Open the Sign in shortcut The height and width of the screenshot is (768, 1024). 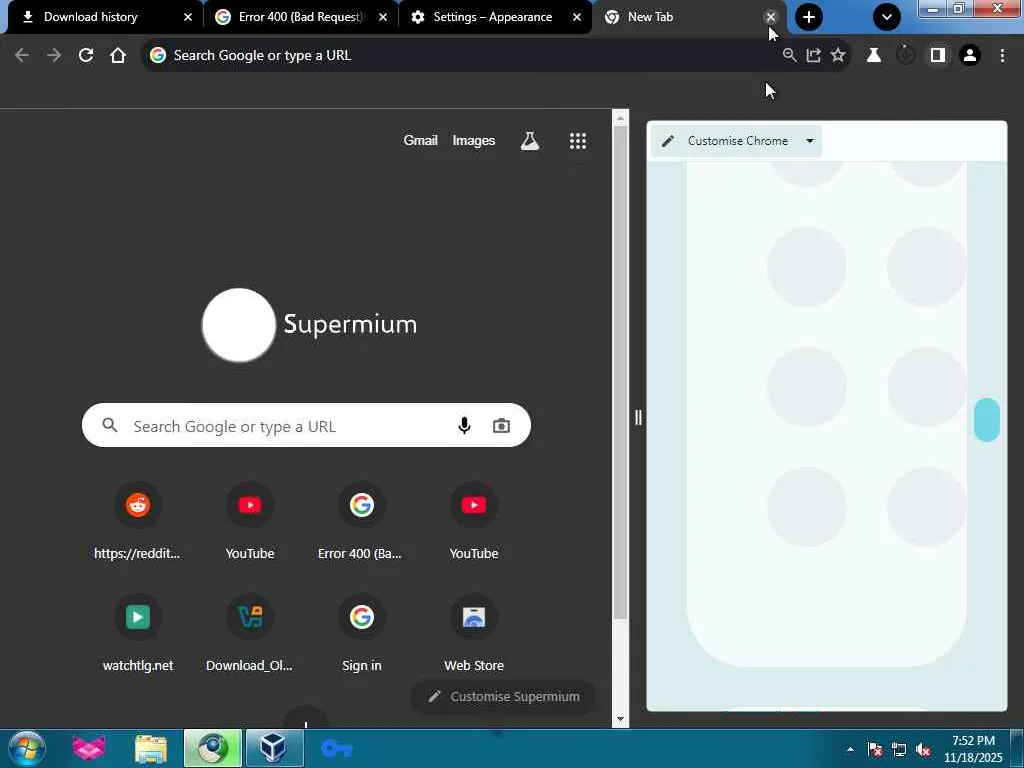coord(361,633)
